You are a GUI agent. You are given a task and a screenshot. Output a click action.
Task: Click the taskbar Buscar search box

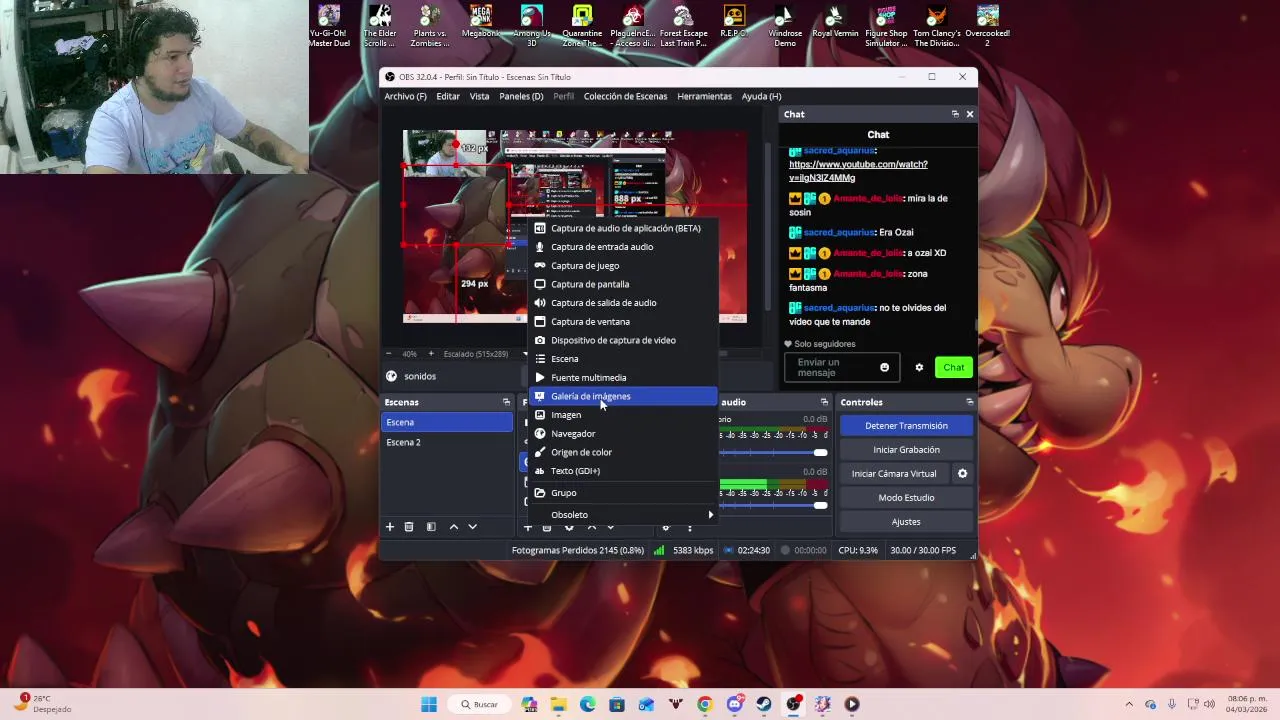[x=478, y=704]
